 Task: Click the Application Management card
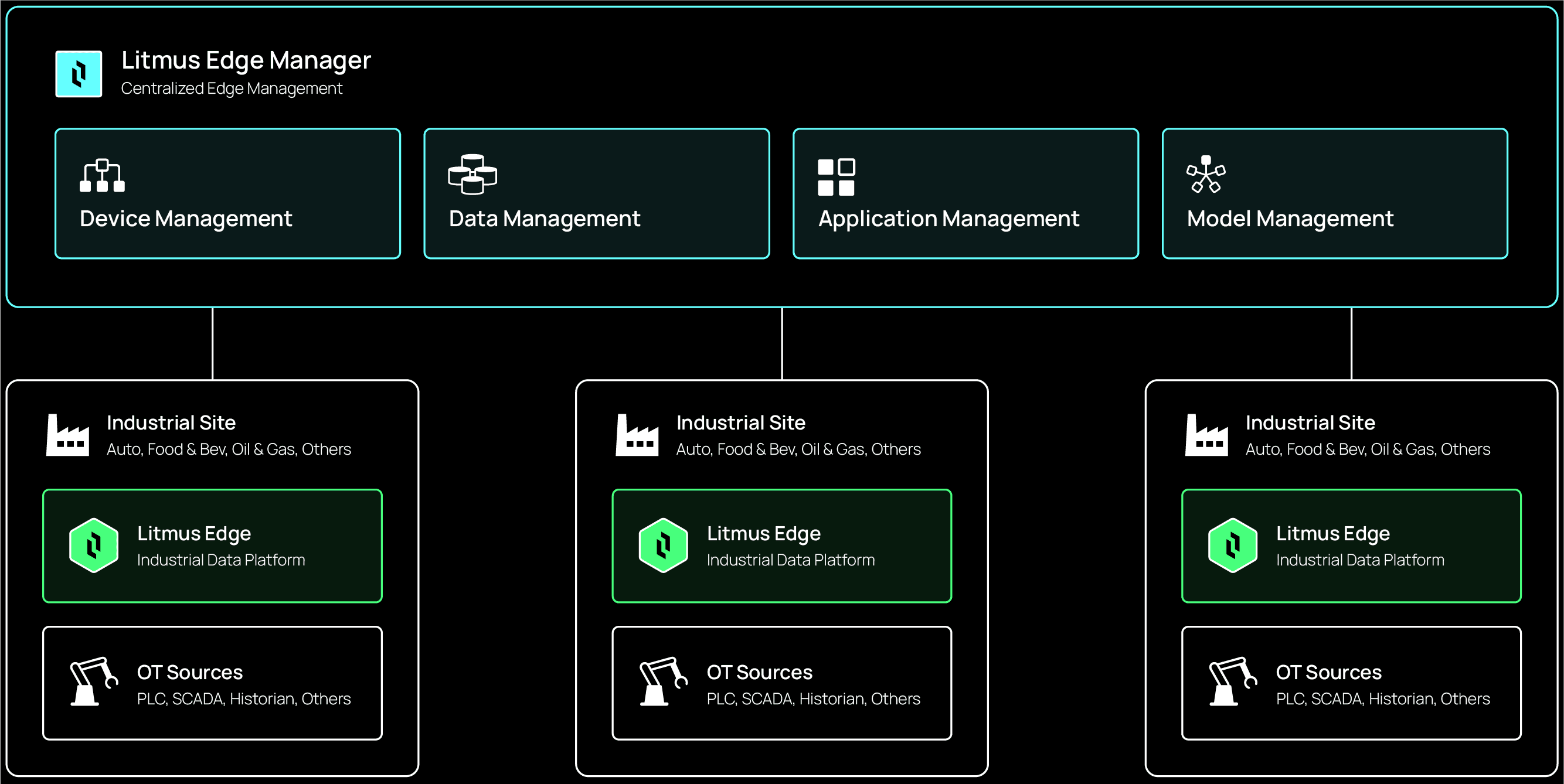click(x=965, y=193)
